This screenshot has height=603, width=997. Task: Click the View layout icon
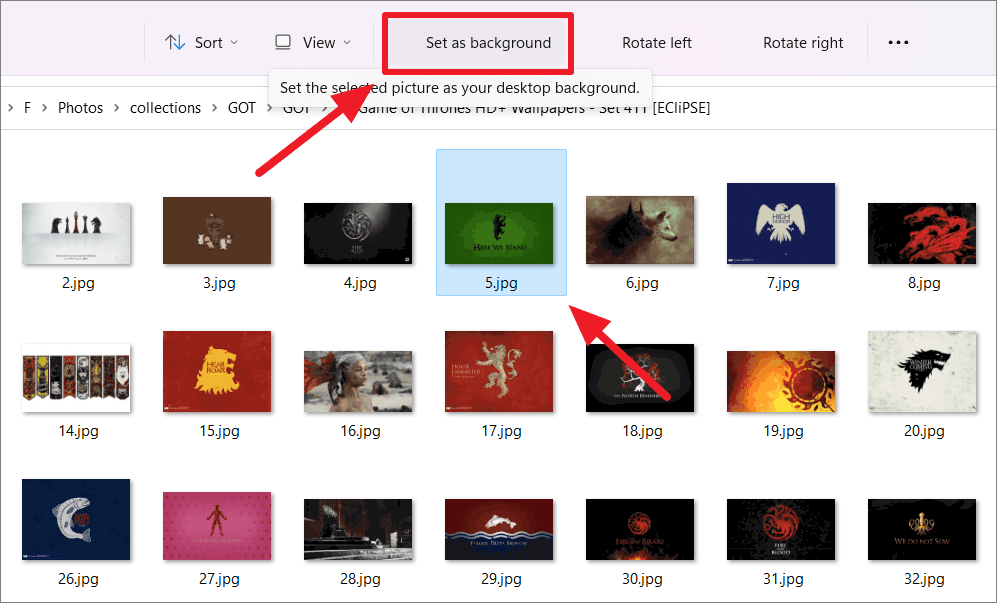point(283,43)
